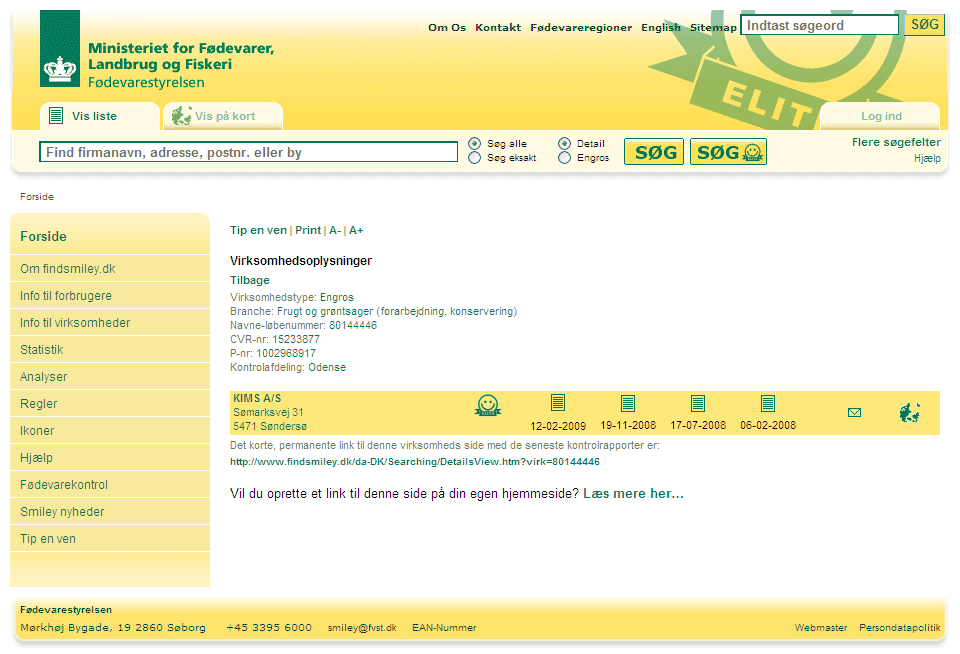Select the 'Virksomhedsoplysninger' heading

301,261
